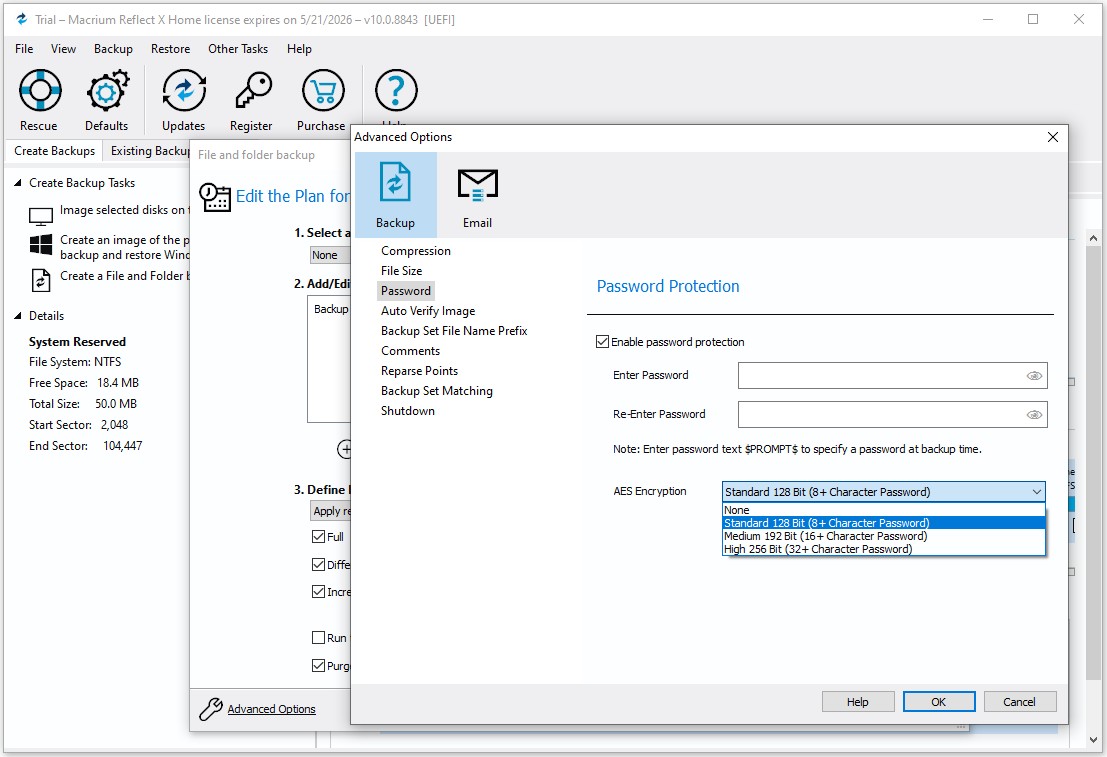This screenshot has width=1107, height=757.
Task: Select the Comments option
Action: tap(410, 351)
